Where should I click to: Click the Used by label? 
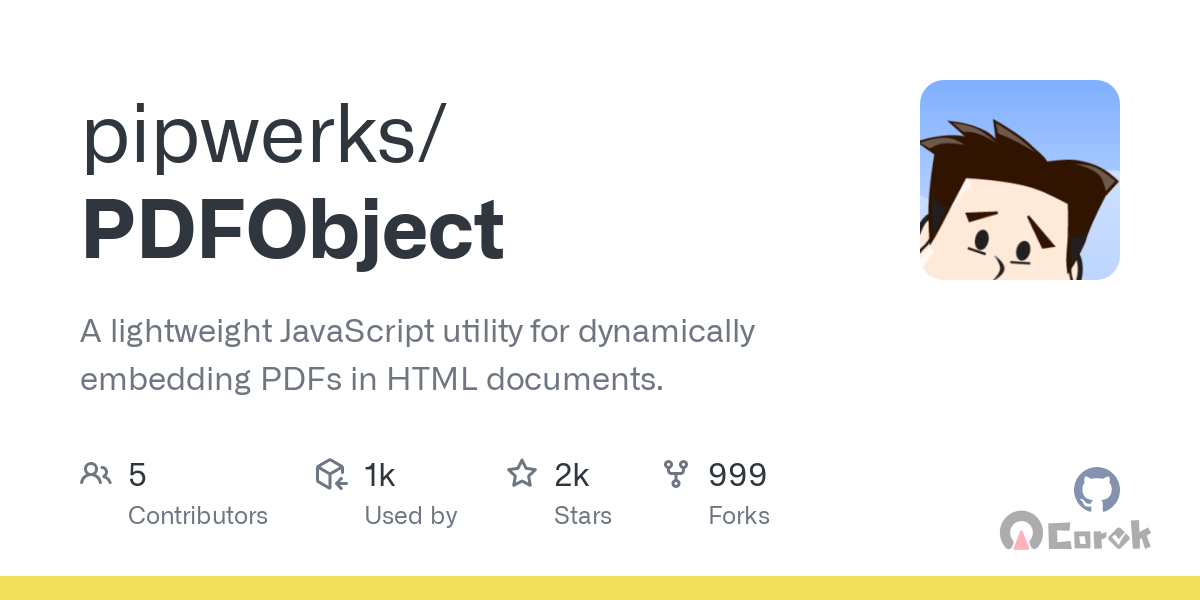tap(410, 516)
